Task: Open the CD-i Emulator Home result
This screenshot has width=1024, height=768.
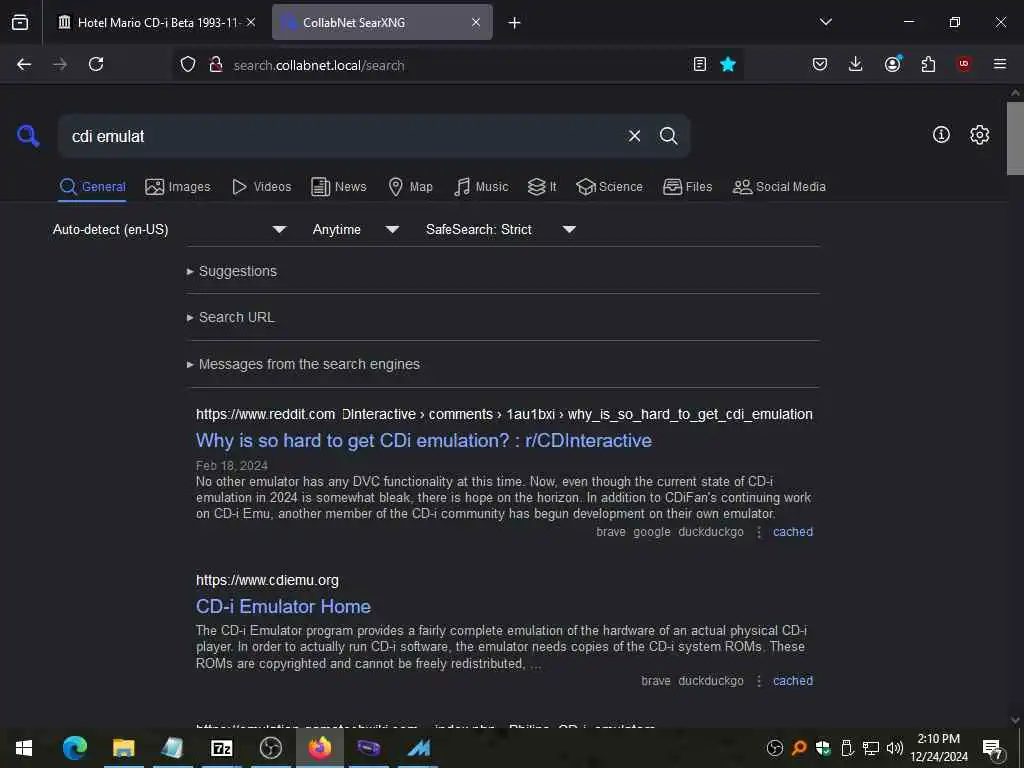Action: (283, 607)
